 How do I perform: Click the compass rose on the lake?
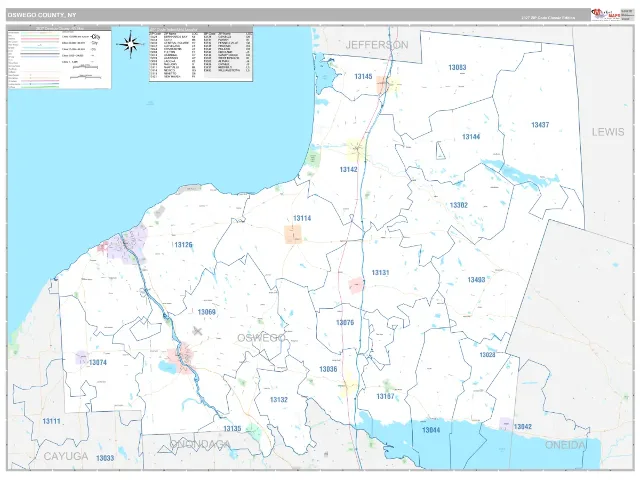click(x=130, y=44)
